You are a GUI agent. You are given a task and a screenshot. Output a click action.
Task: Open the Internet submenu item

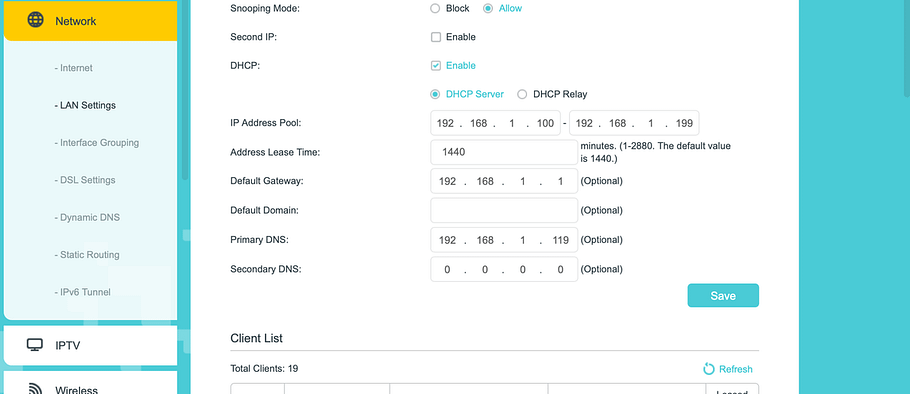click(x=74, y=68)
